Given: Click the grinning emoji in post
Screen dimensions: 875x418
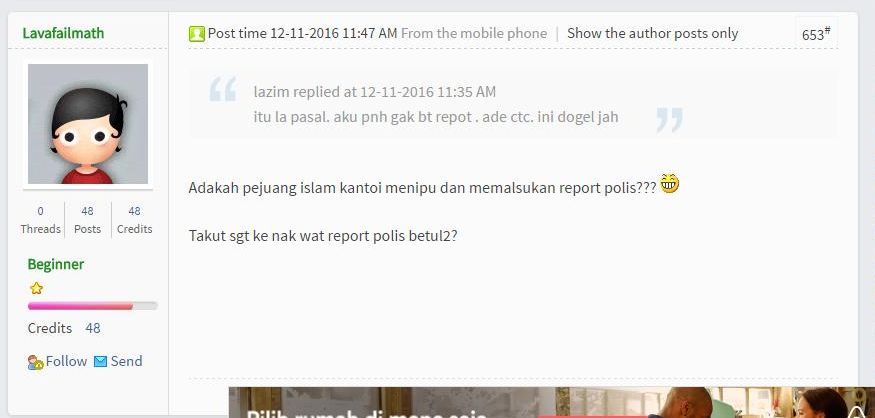Looking at the screenshot, I should point(670,184).
